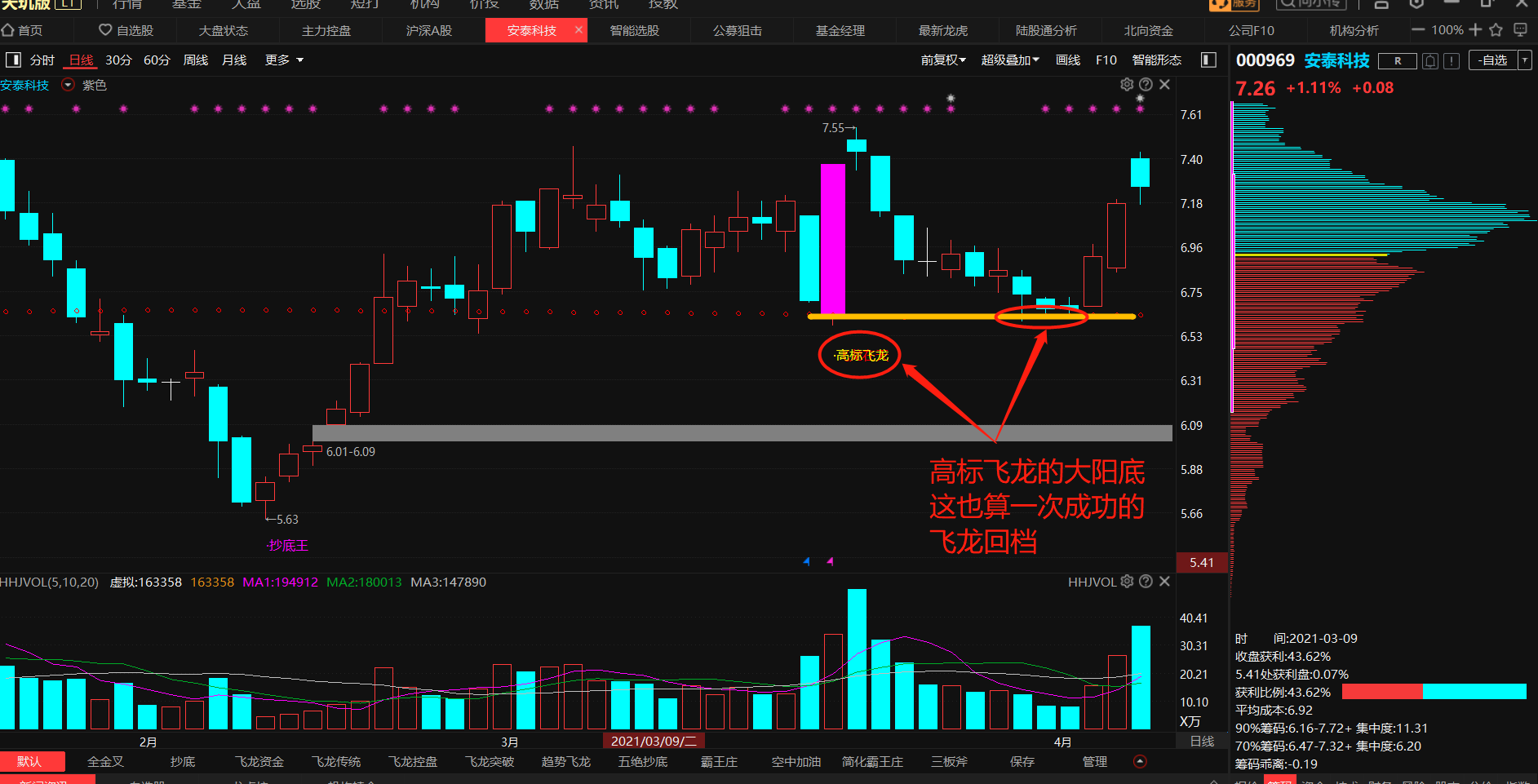Click the exclamation info icon
Viewport: 1538px width, 784px height.
coord(1451,61)
